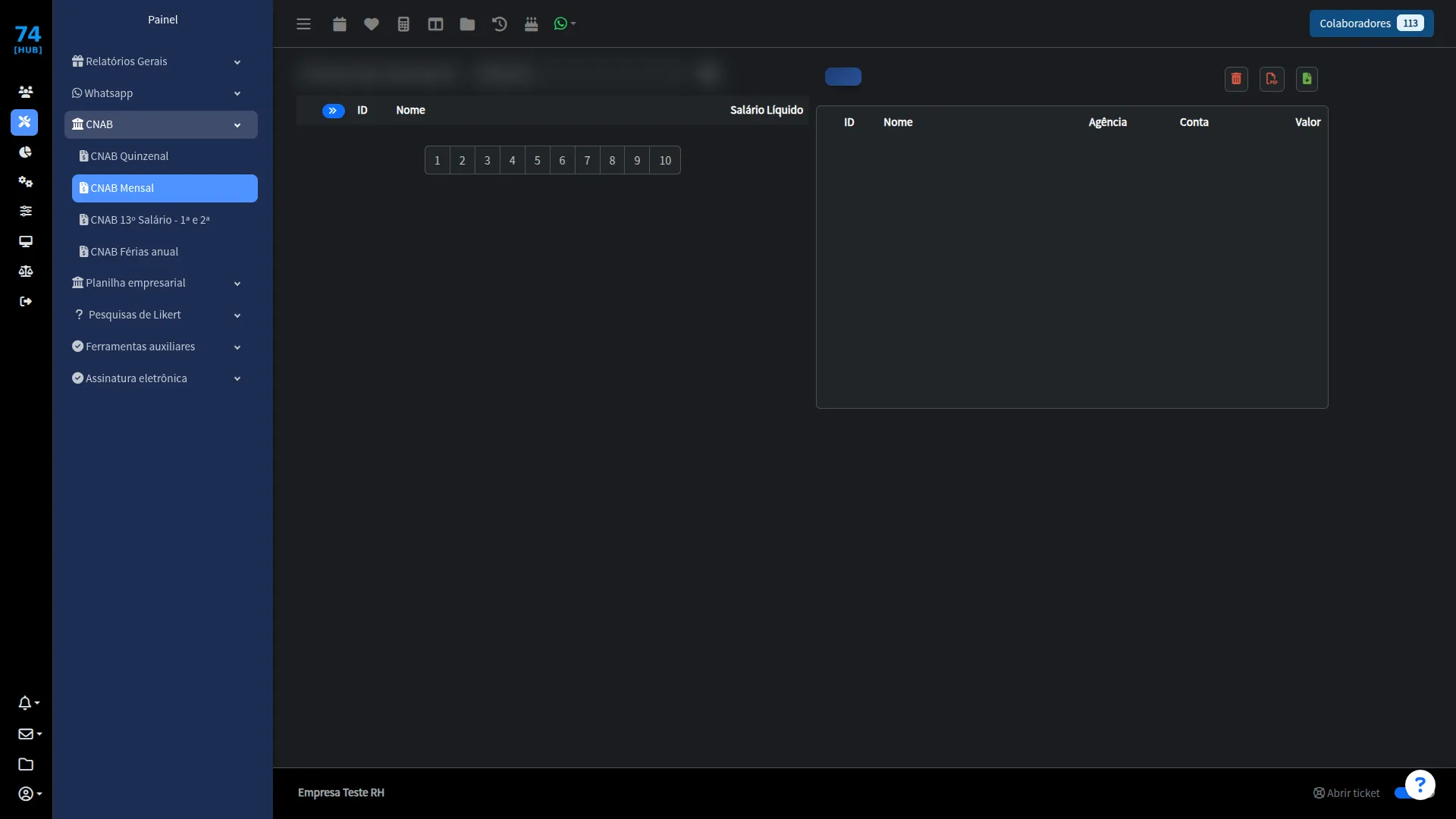Open the monitor icon in left rail
The image size is (1456, 819).
click(26, 242)
